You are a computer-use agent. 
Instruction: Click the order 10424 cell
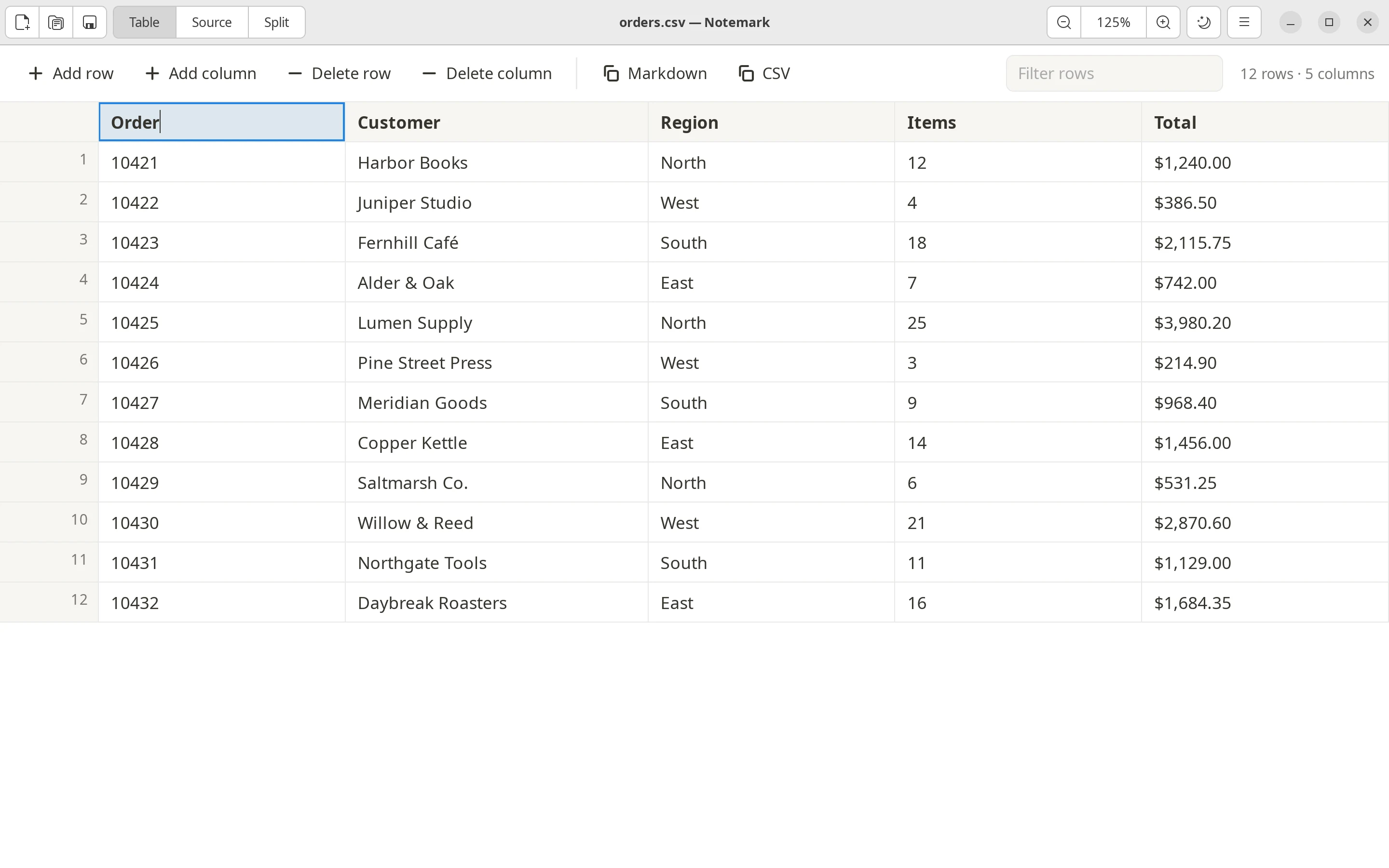[221, 283]
